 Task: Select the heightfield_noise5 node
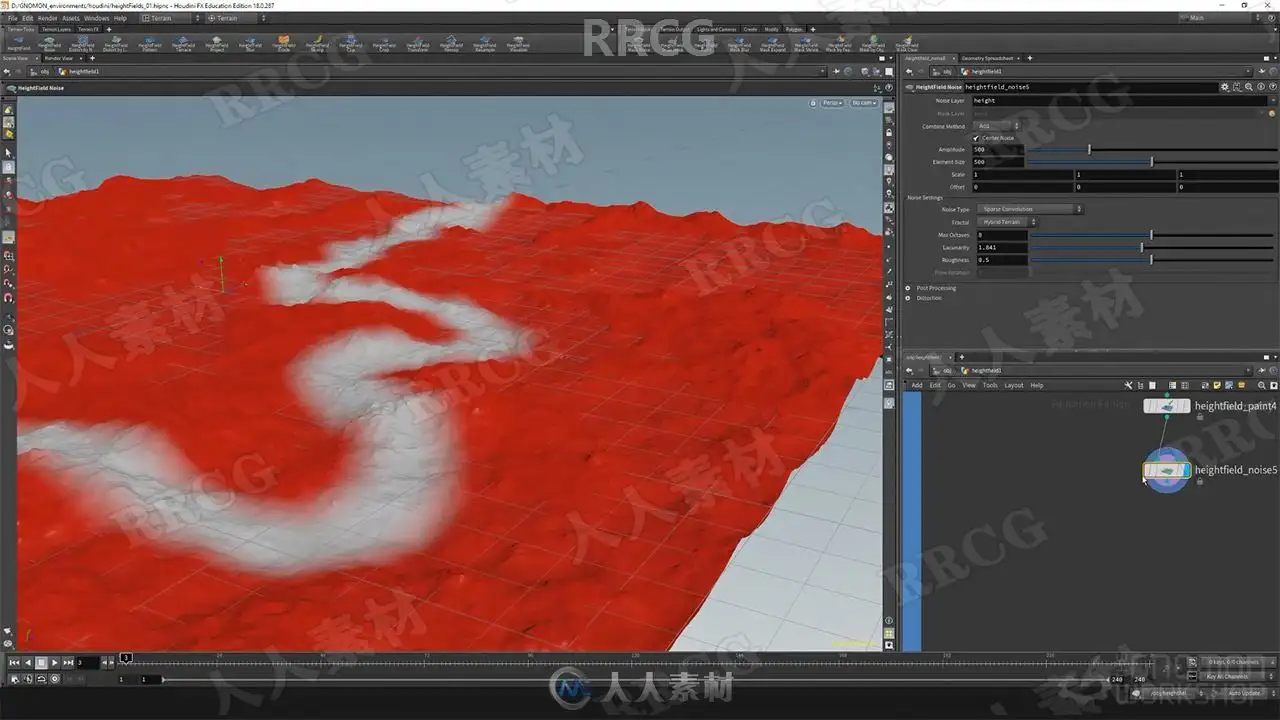[x=1167, y=469]
